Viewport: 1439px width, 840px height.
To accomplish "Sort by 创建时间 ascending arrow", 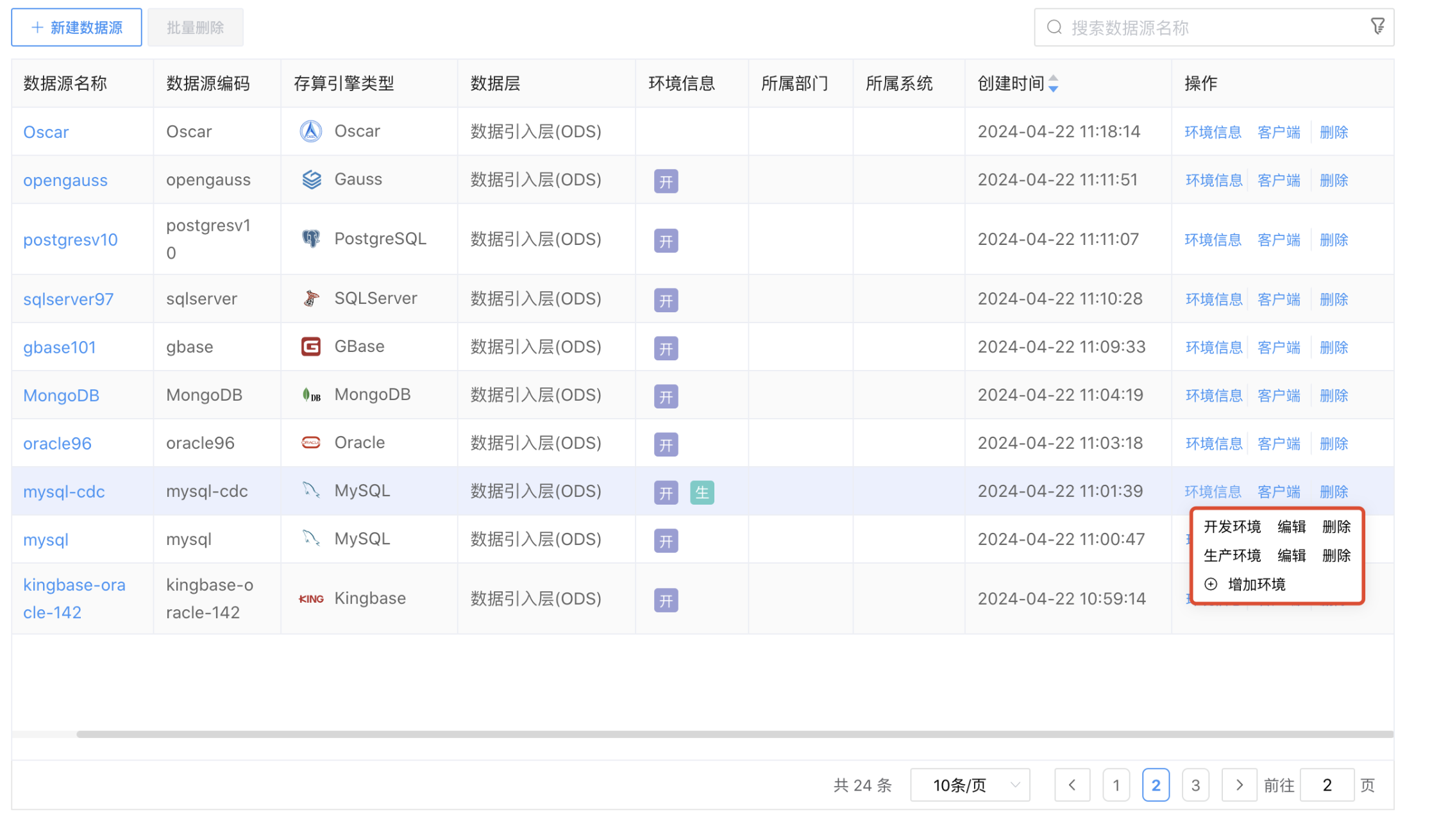I will [x=1054, y=78].
